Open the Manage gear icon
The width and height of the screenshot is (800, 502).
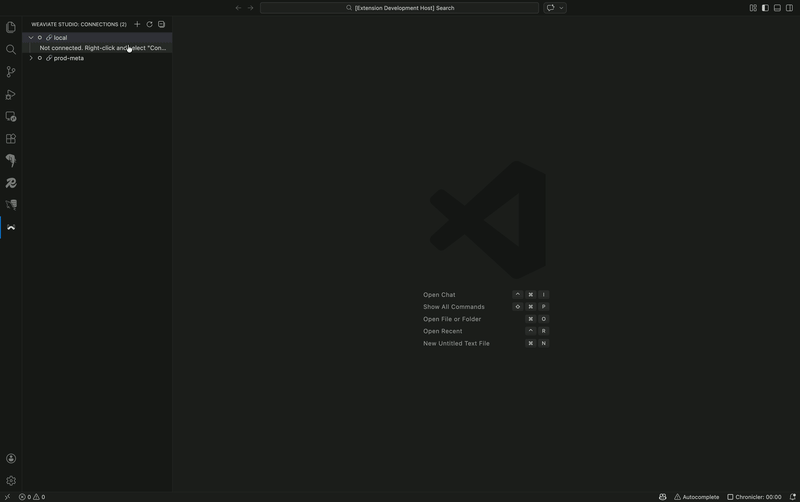click(11, 481)
